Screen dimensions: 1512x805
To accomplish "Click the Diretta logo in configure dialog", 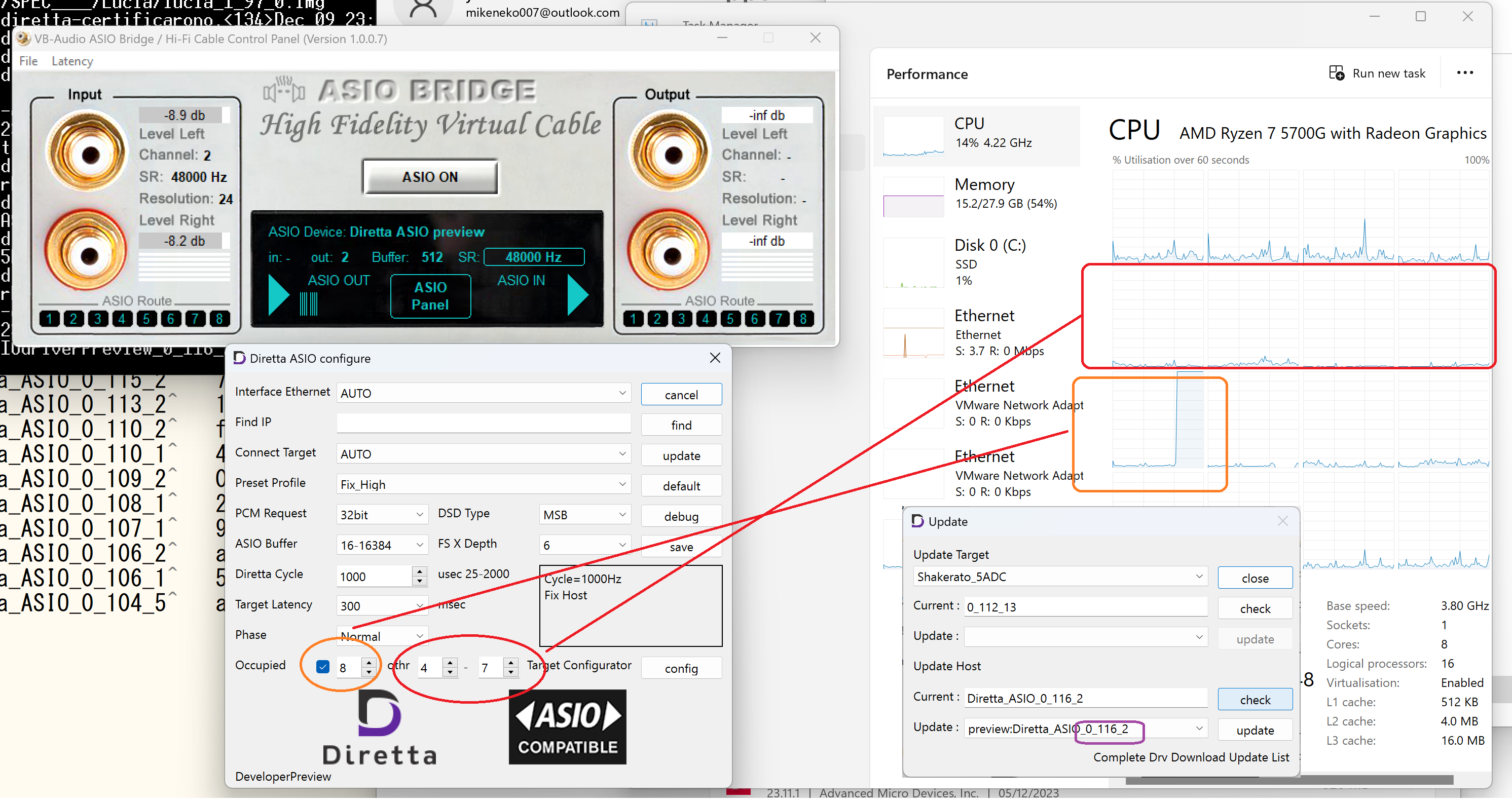I will pyautogui.click(x=380, y=727).
